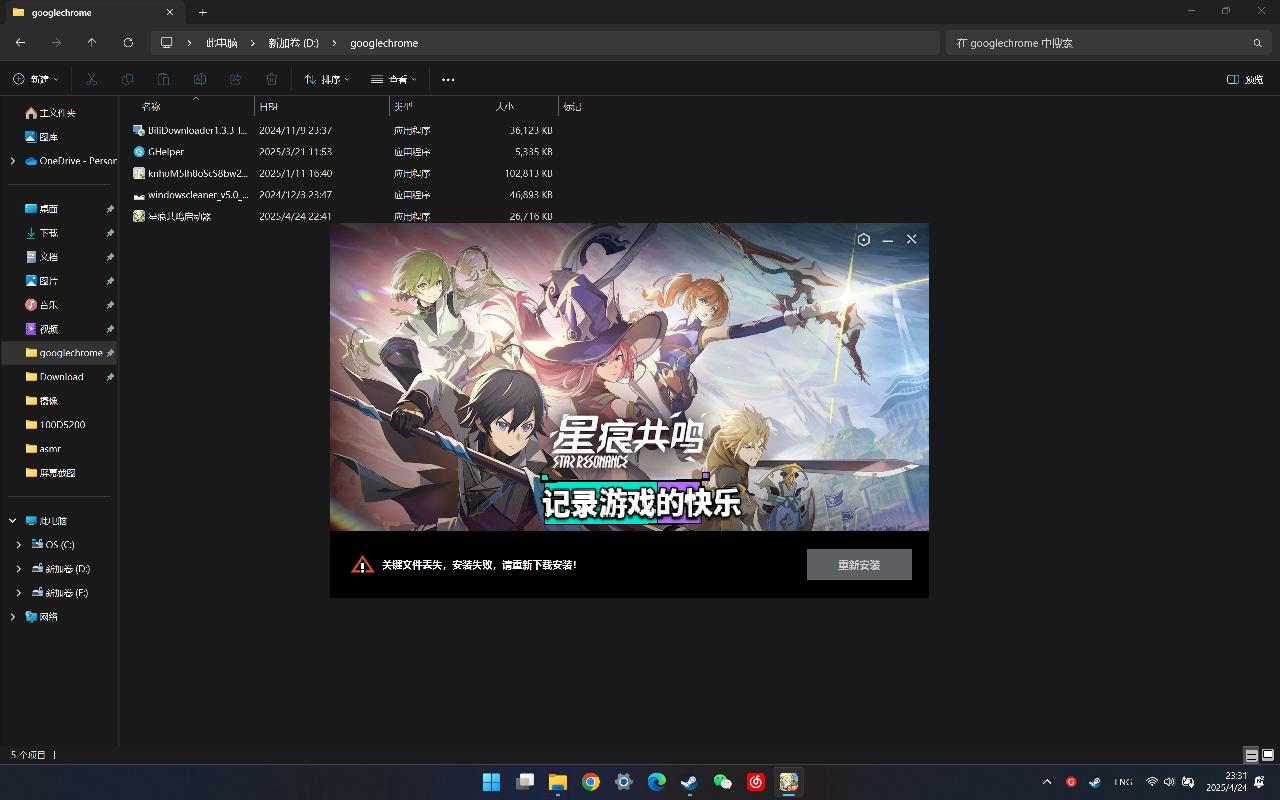Expand the OS (C:) drive node
The height and width of the screenshot is (800, 1280).
(18, 545)
